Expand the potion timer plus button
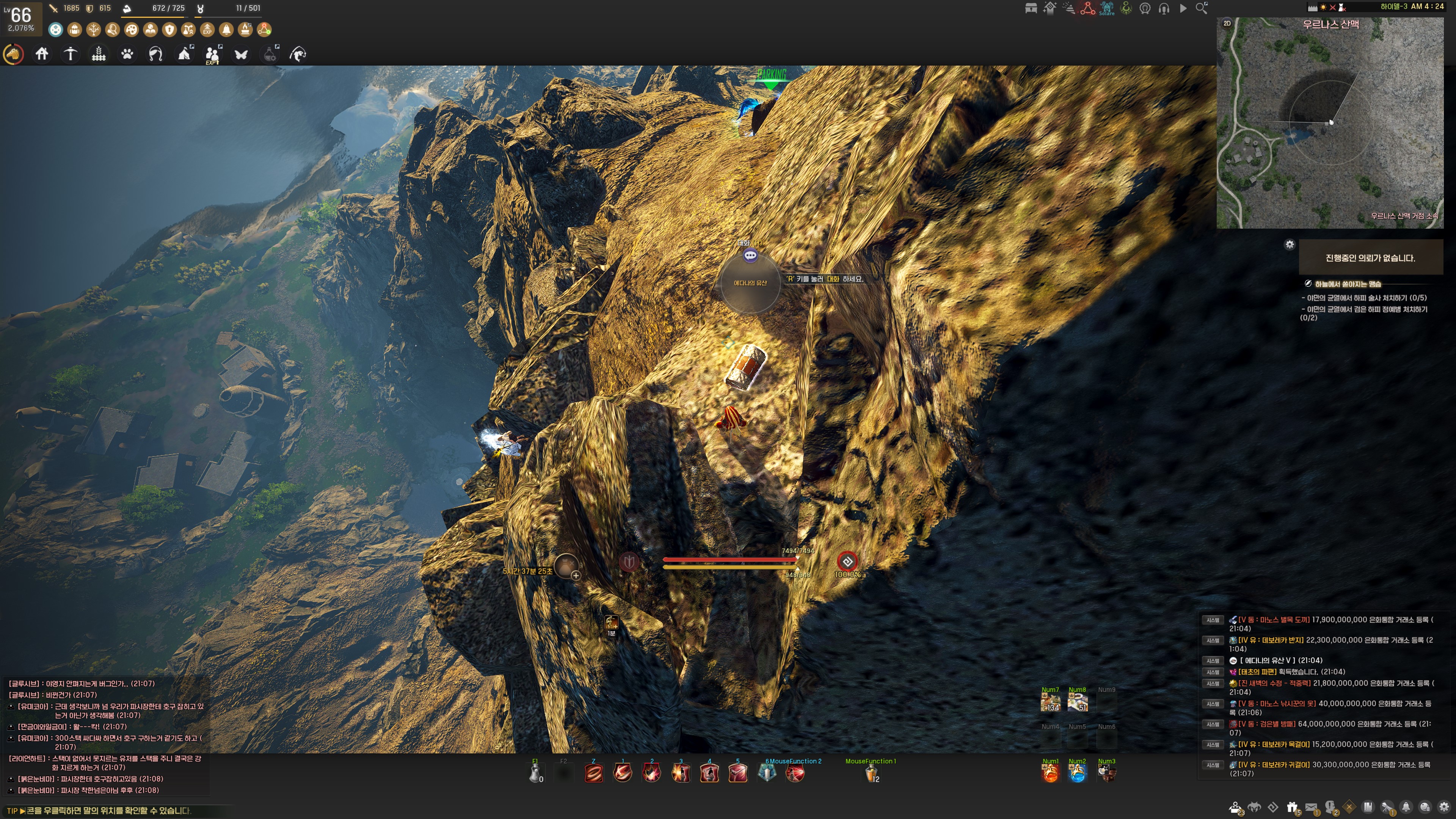The image size is (1456, 819). 576,576
